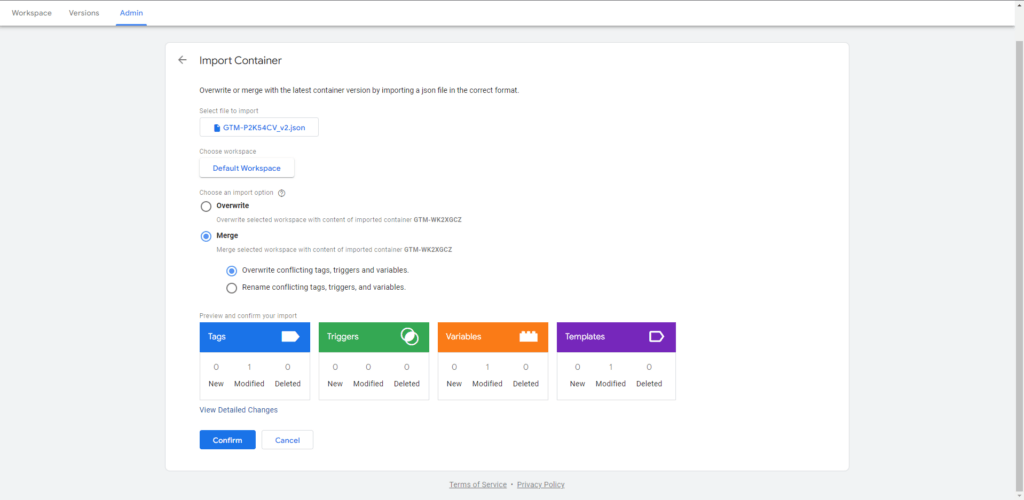Open View Detailed Changes
The height and width of the screenshot is (500, 1024).
pos(238,410)
